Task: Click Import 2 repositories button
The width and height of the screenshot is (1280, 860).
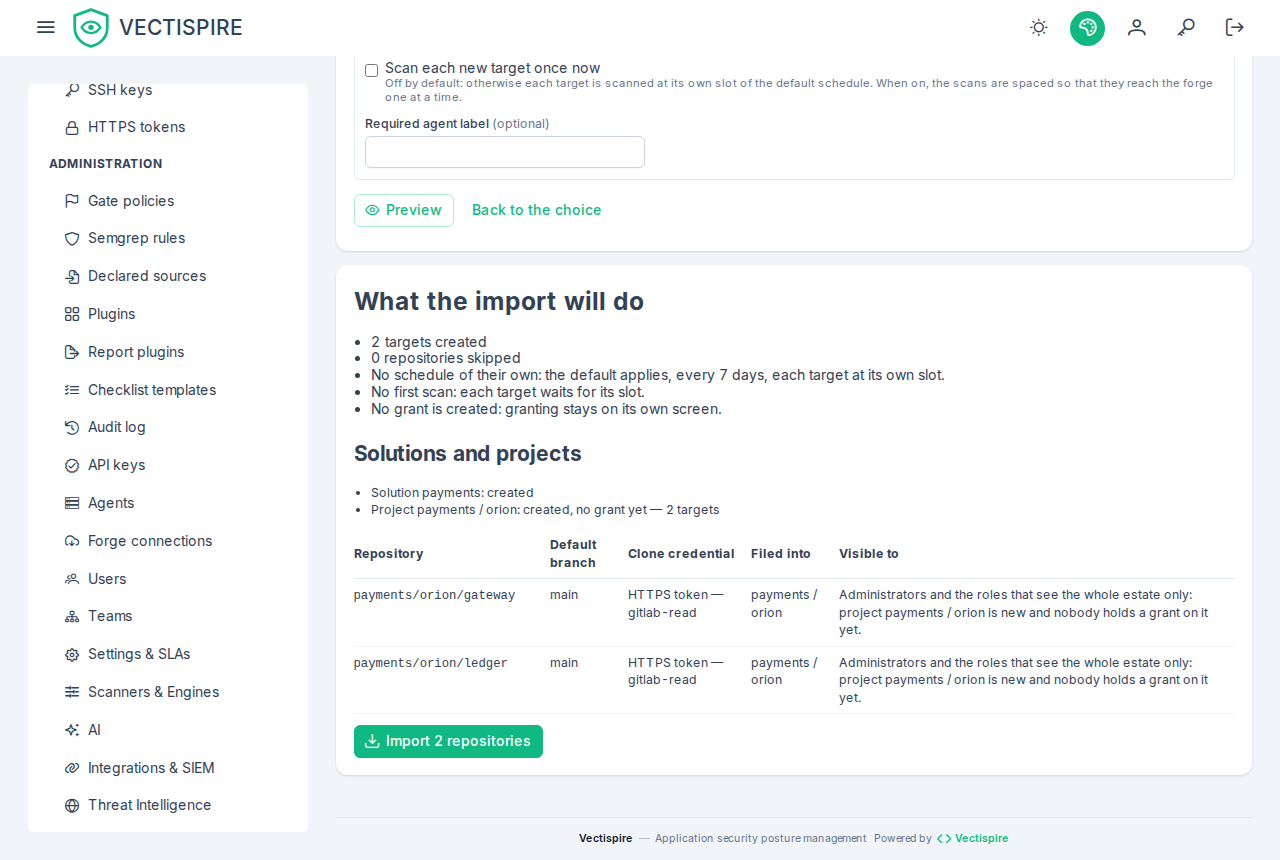Action: [x=448, y=741]
